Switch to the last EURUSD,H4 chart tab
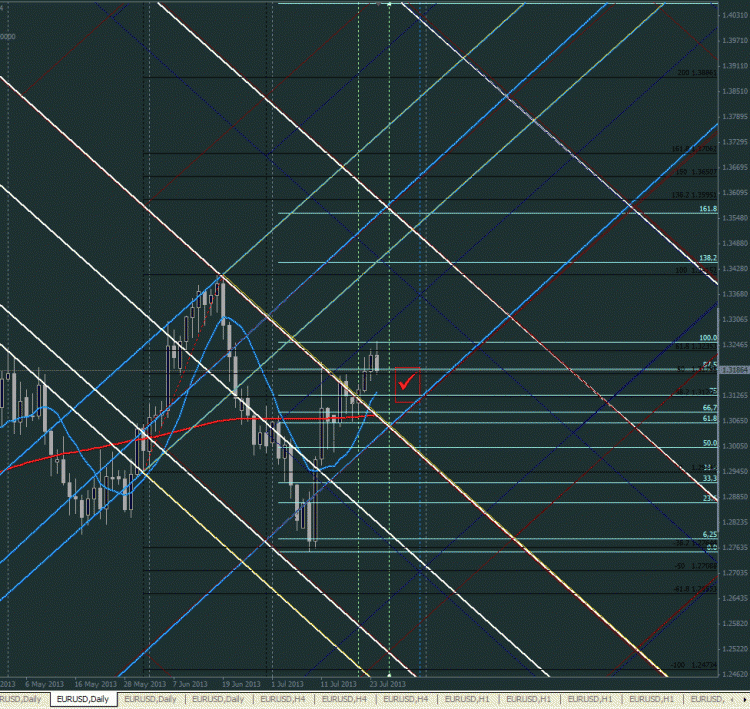 click(406, 699)
